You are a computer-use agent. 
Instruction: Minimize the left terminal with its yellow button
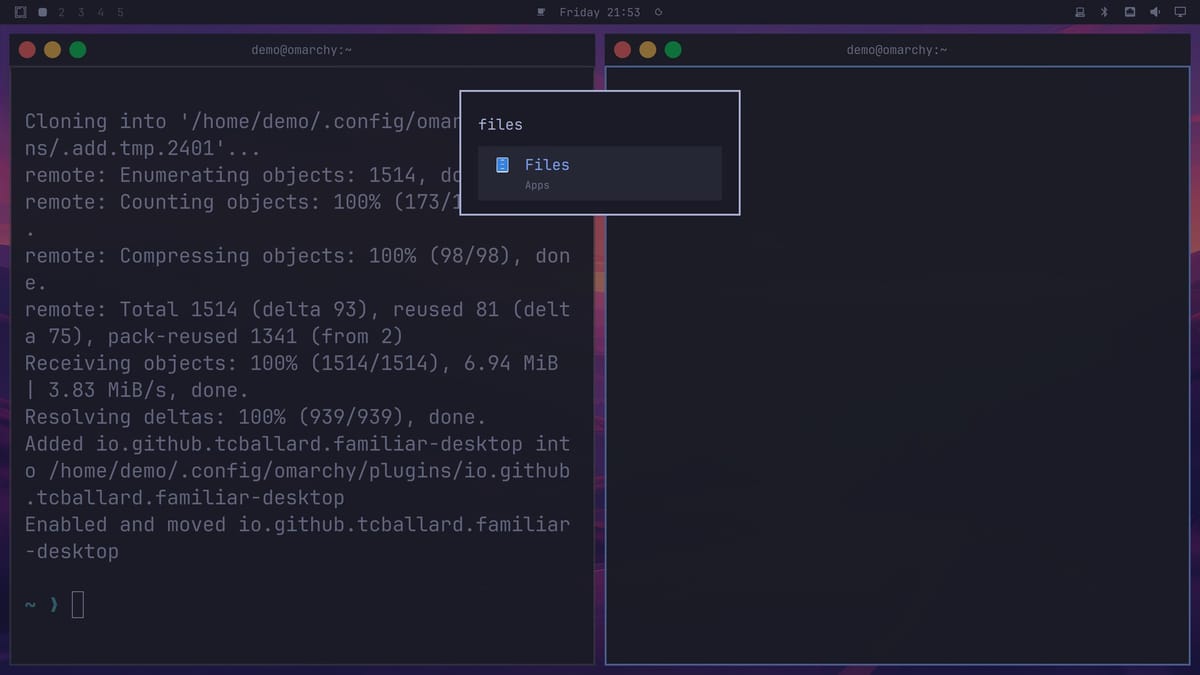52,50
